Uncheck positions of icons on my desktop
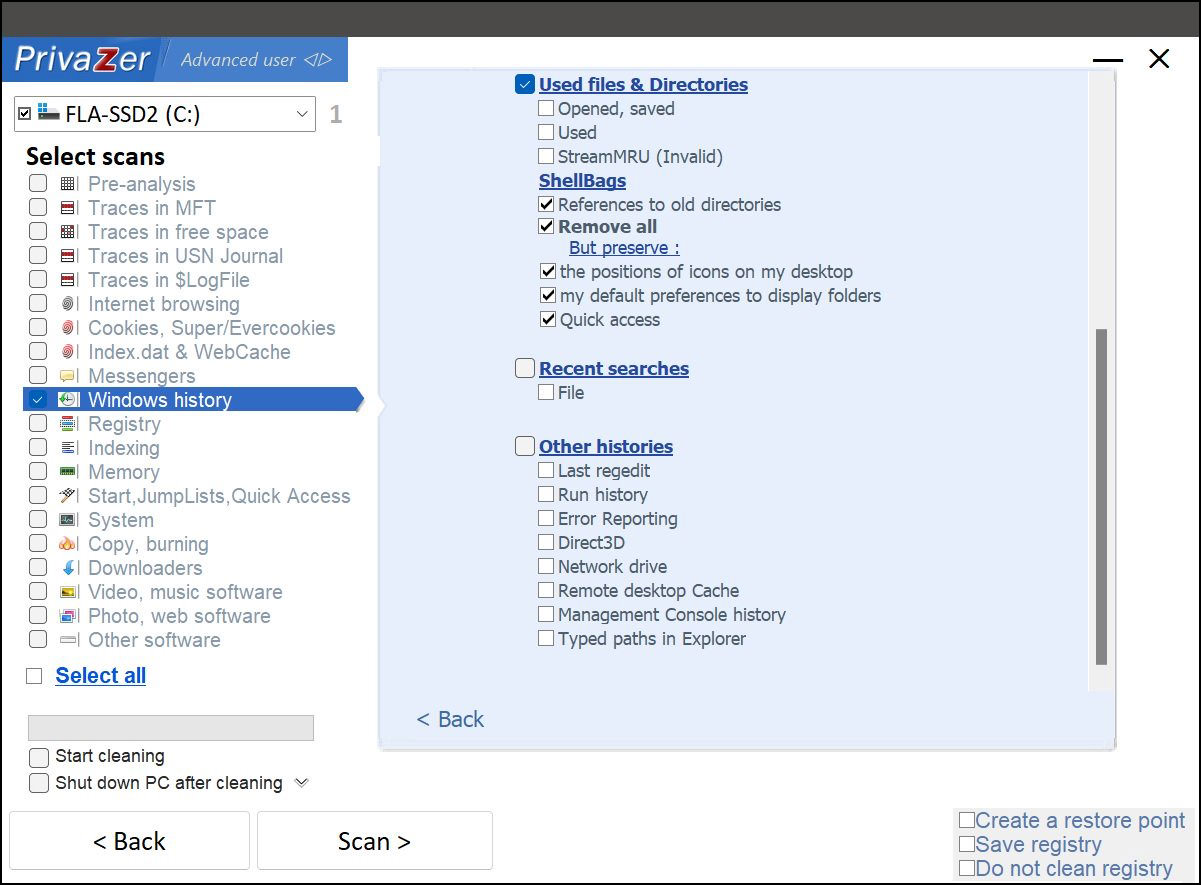This screenshot has height=885, width=1201. click(548, 271)
